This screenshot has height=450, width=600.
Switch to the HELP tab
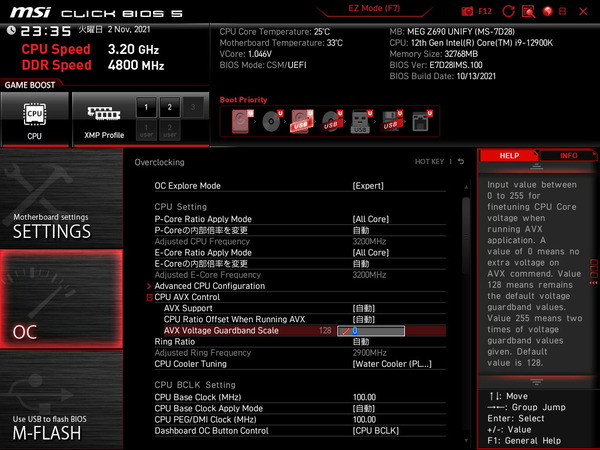509,156
